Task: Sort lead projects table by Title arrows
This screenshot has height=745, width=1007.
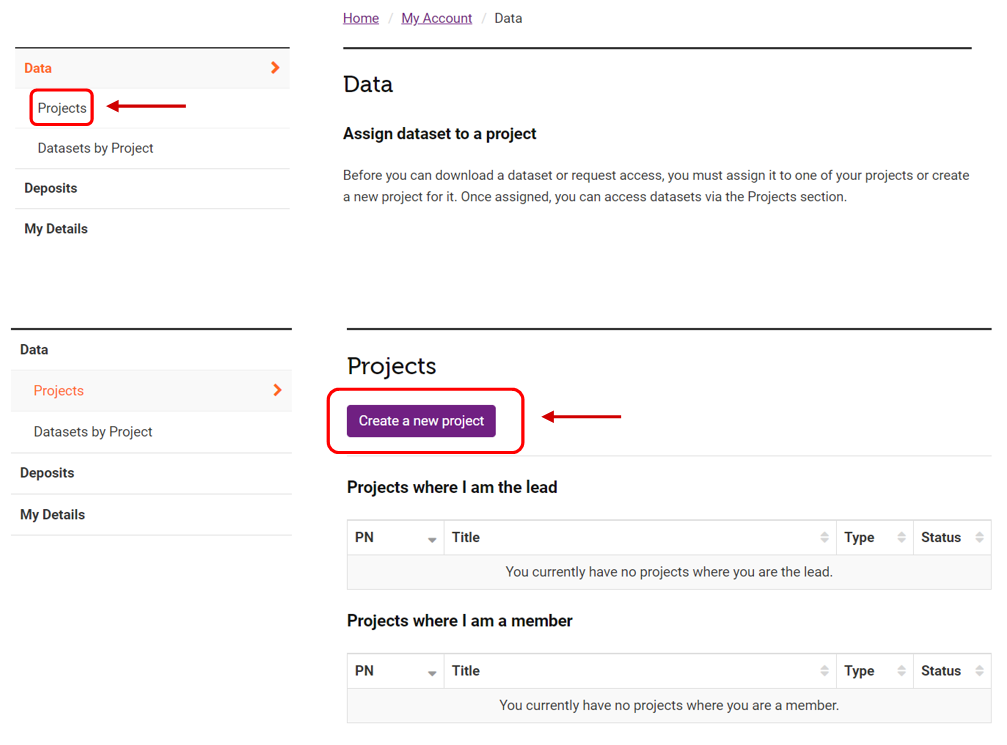Action: click(825, 538)
